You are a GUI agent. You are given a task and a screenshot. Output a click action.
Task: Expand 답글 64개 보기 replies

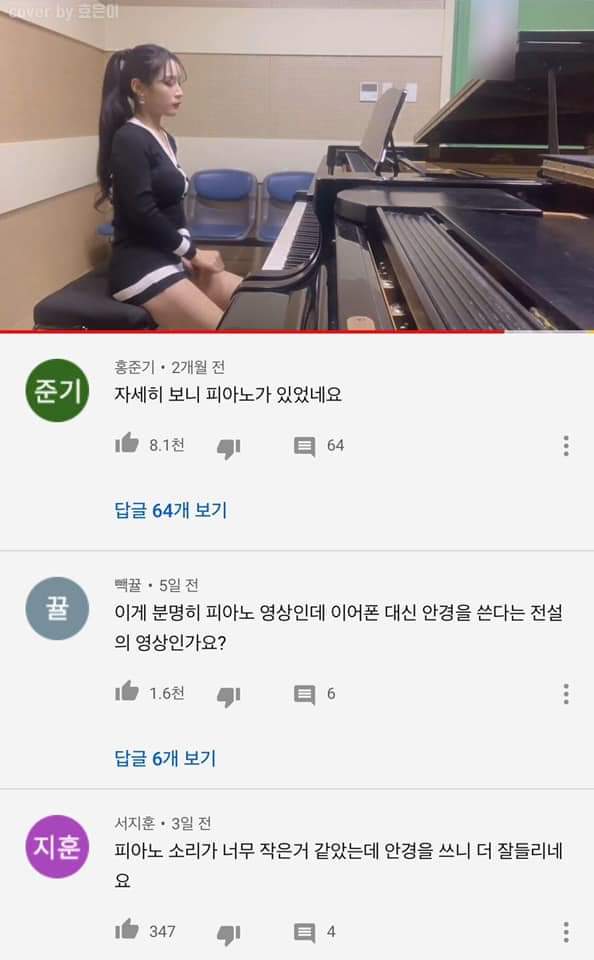[x=171, y=510]
